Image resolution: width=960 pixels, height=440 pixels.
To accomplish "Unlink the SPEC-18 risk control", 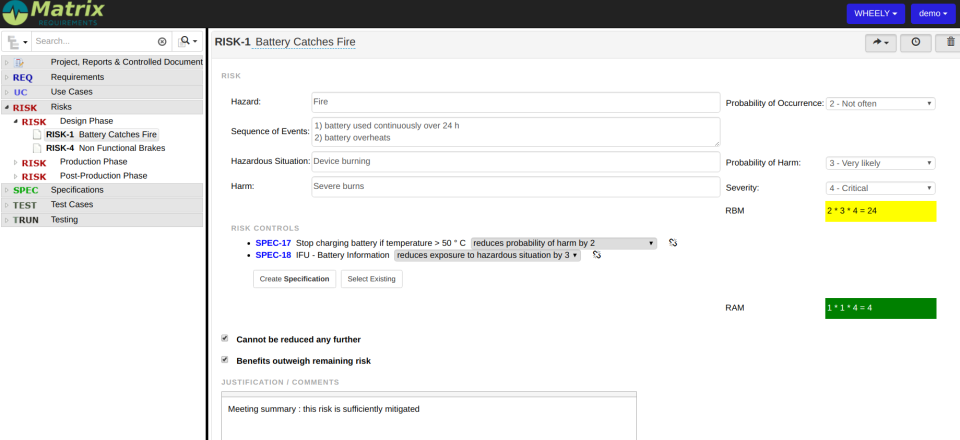I will click(x=597, y=255).
